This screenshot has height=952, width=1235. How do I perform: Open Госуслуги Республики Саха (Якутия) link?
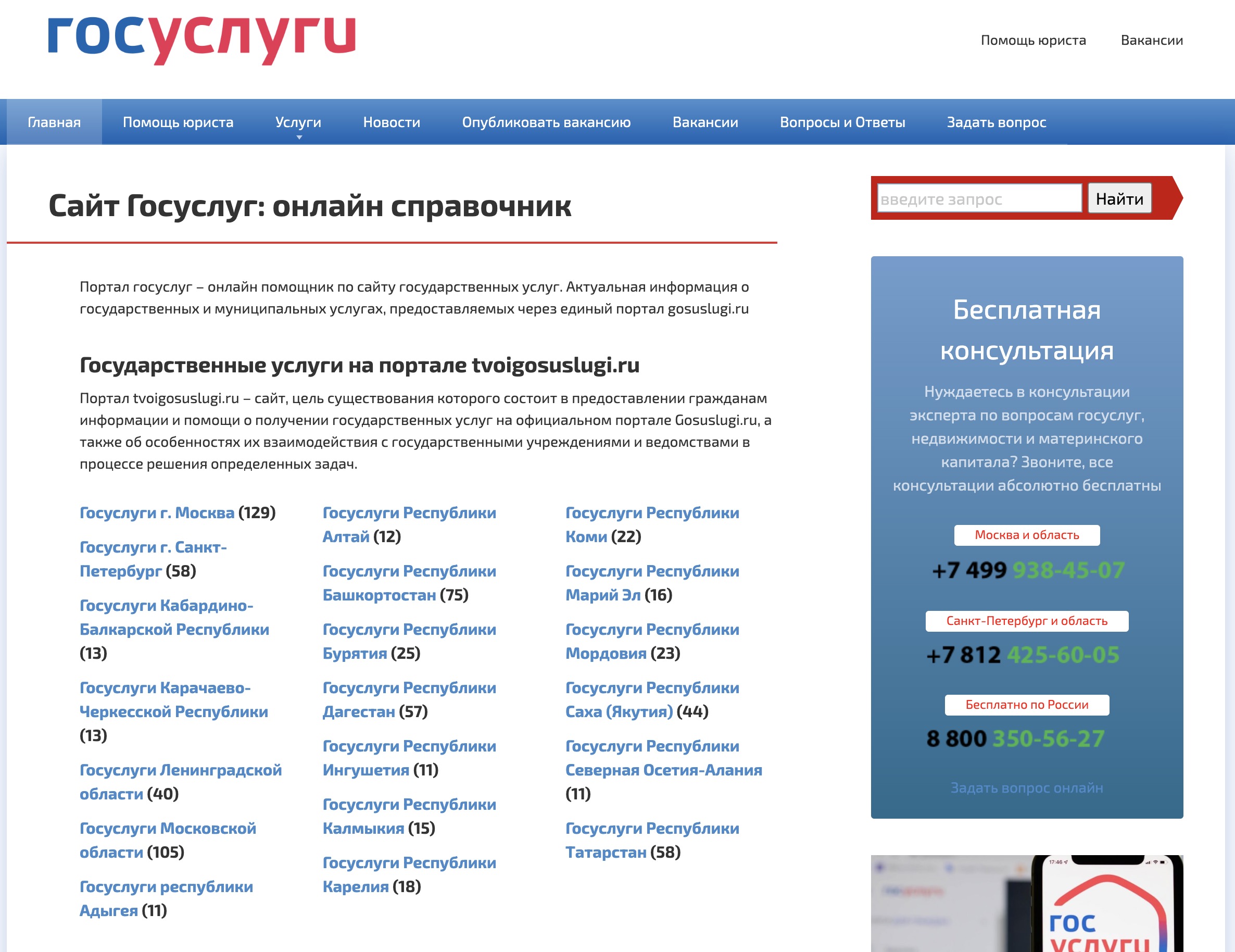tap(652, 700)
